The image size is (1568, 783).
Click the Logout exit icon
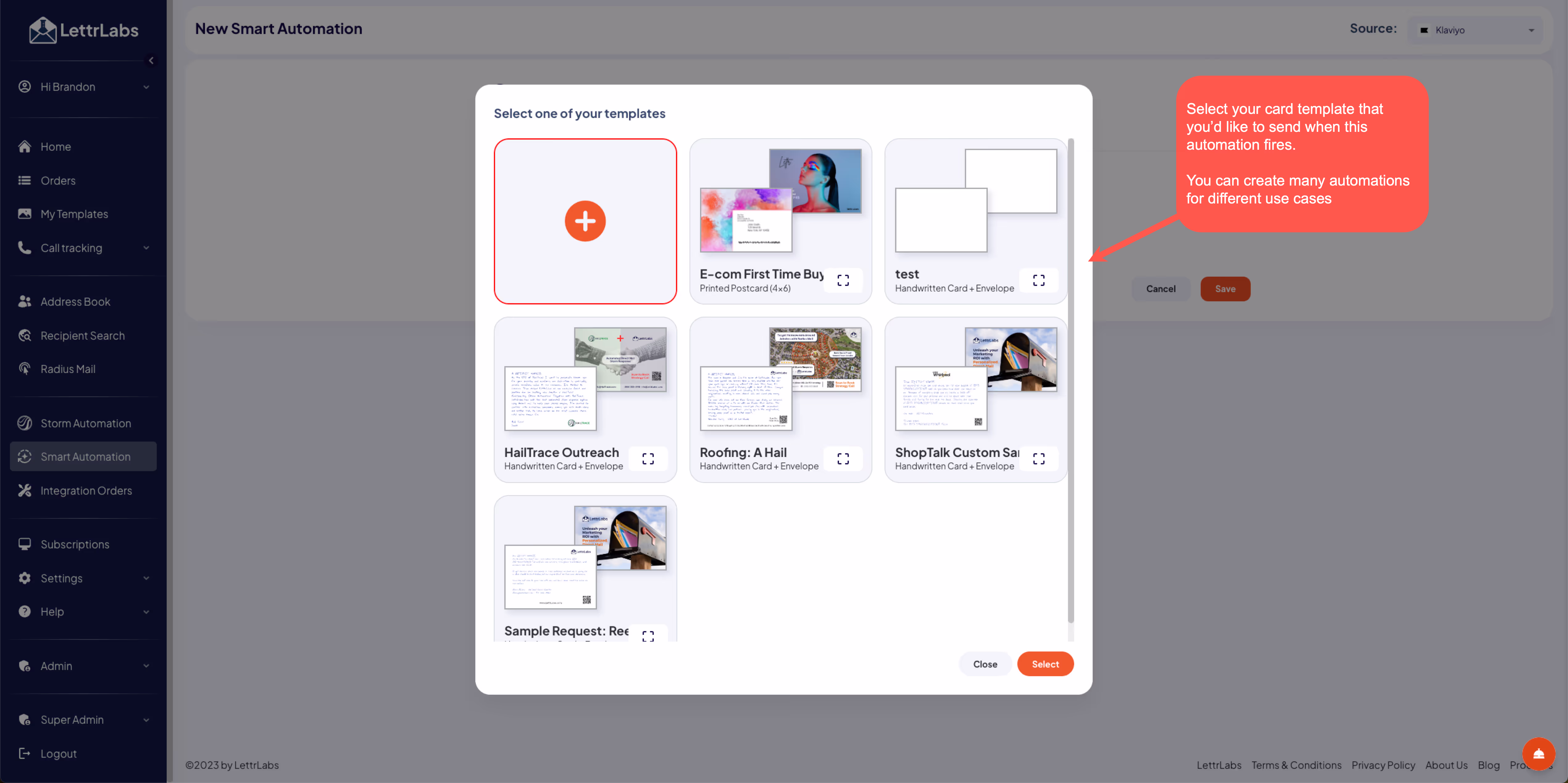point(24,754)
